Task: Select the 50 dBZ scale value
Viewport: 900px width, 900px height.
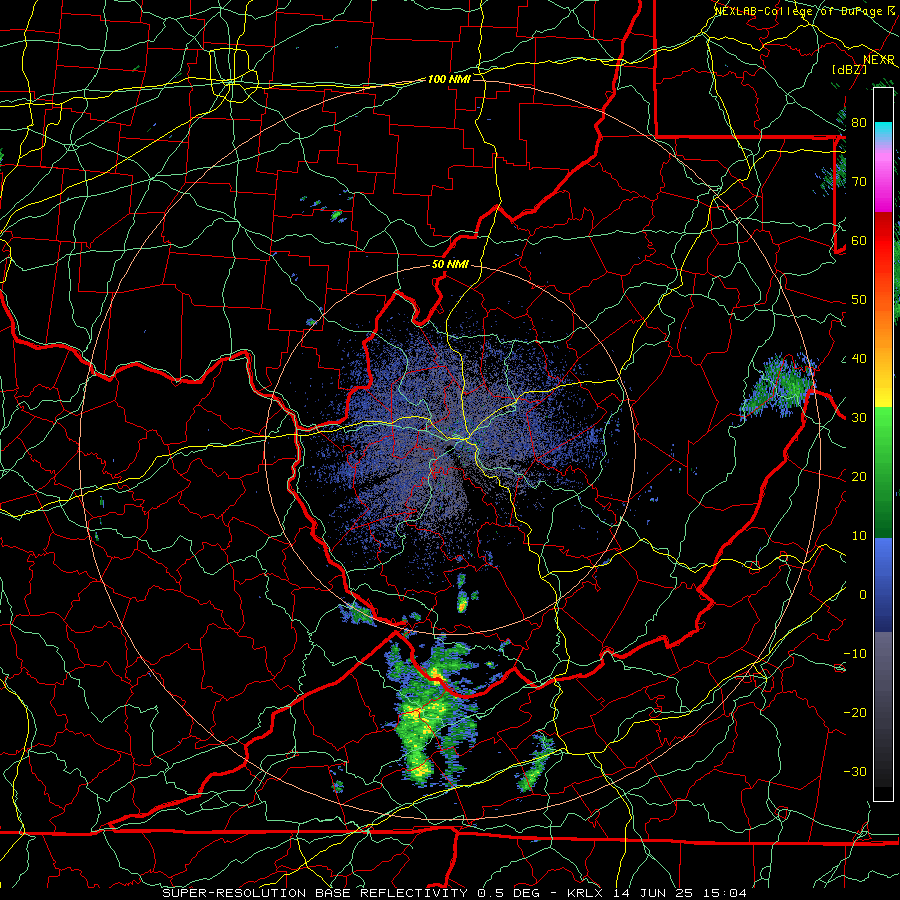Action: pyautogui.click(x=859, y=300)
